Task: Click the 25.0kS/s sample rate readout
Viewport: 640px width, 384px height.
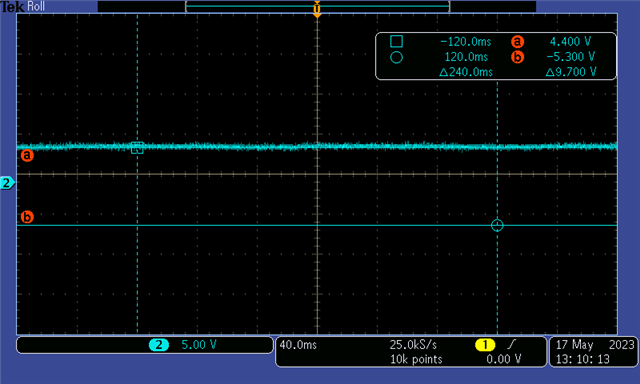Action: 413,345
